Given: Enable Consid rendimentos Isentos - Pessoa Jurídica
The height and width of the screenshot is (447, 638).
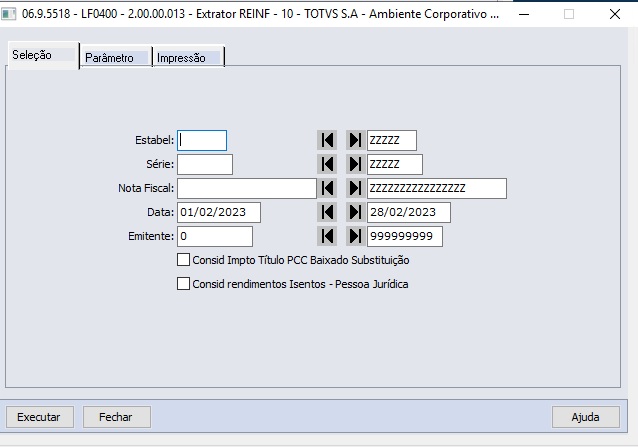Looking at the screenshot, I should coord(184,284).
